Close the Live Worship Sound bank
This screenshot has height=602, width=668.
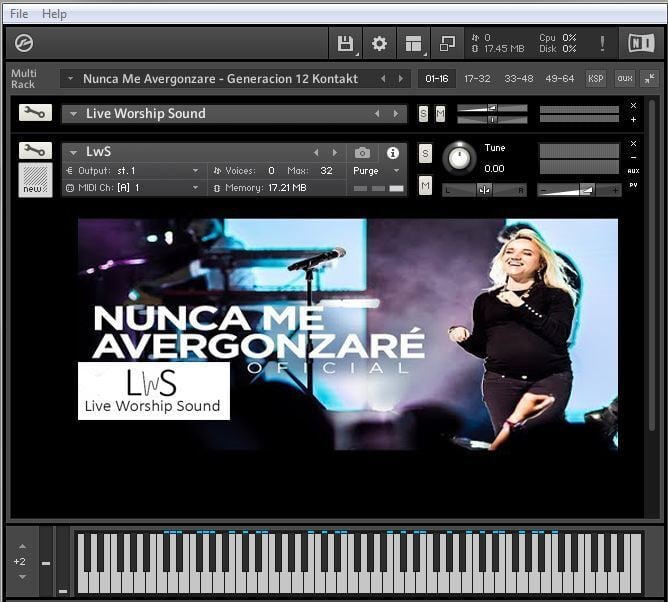pyautogui.click(x=633, y=105)
